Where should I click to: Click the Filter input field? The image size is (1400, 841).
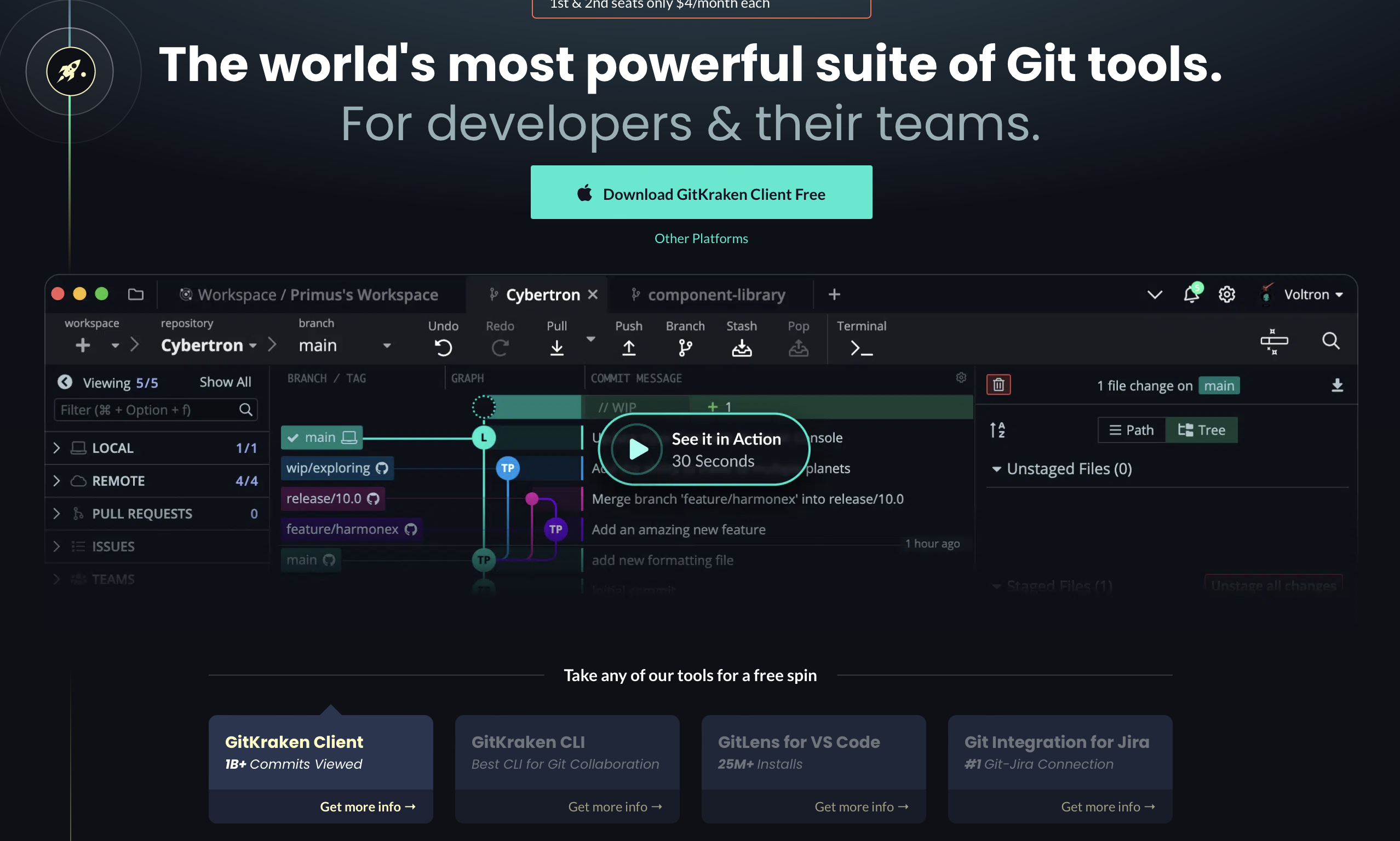[156, 410]
